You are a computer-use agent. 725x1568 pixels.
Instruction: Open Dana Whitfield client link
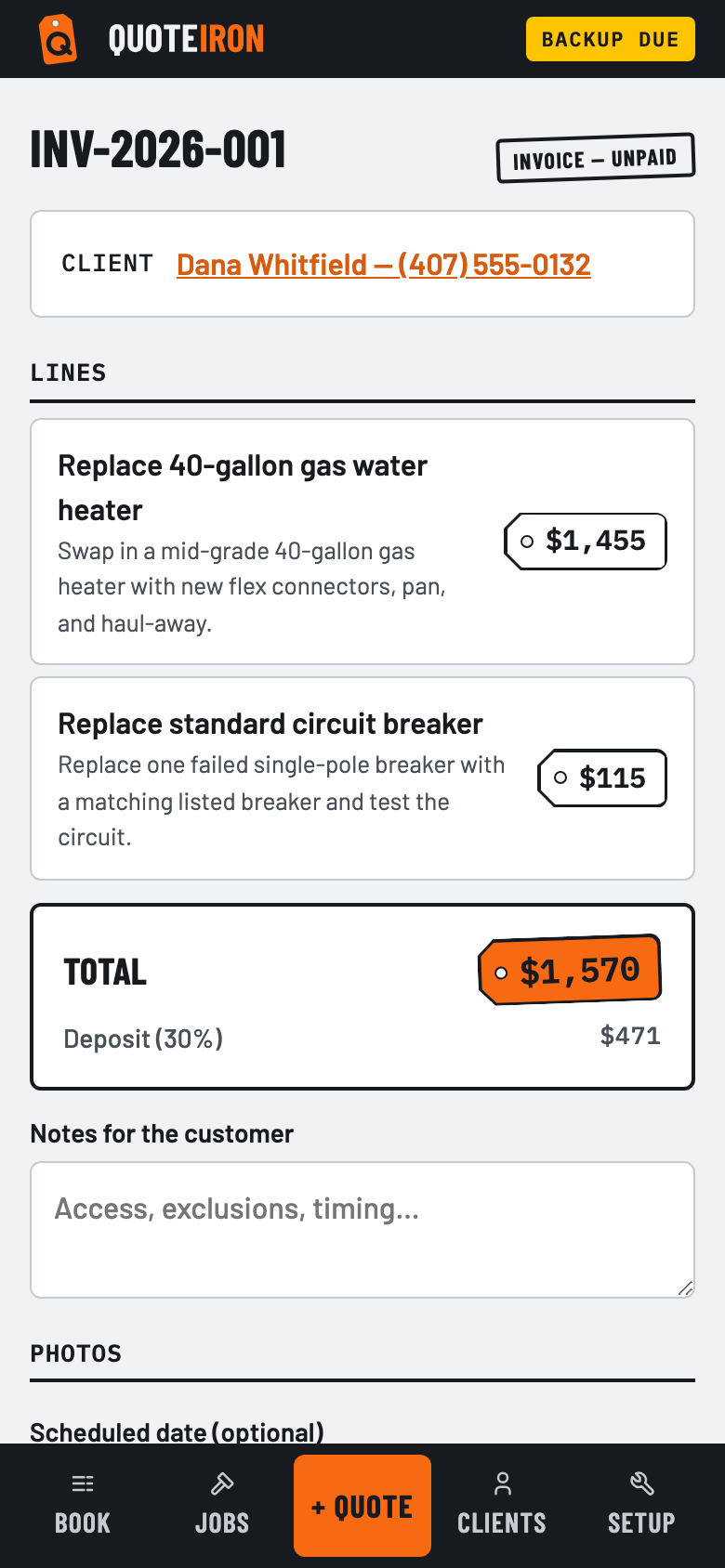pyautogui.click(x=384, y=265)
